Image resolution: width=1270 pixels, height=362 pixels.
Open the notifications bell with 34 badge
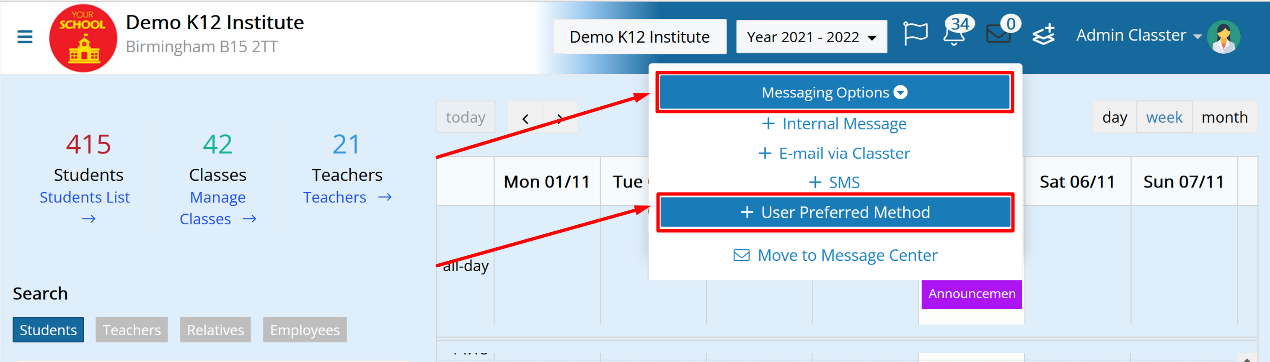(957, 33)
